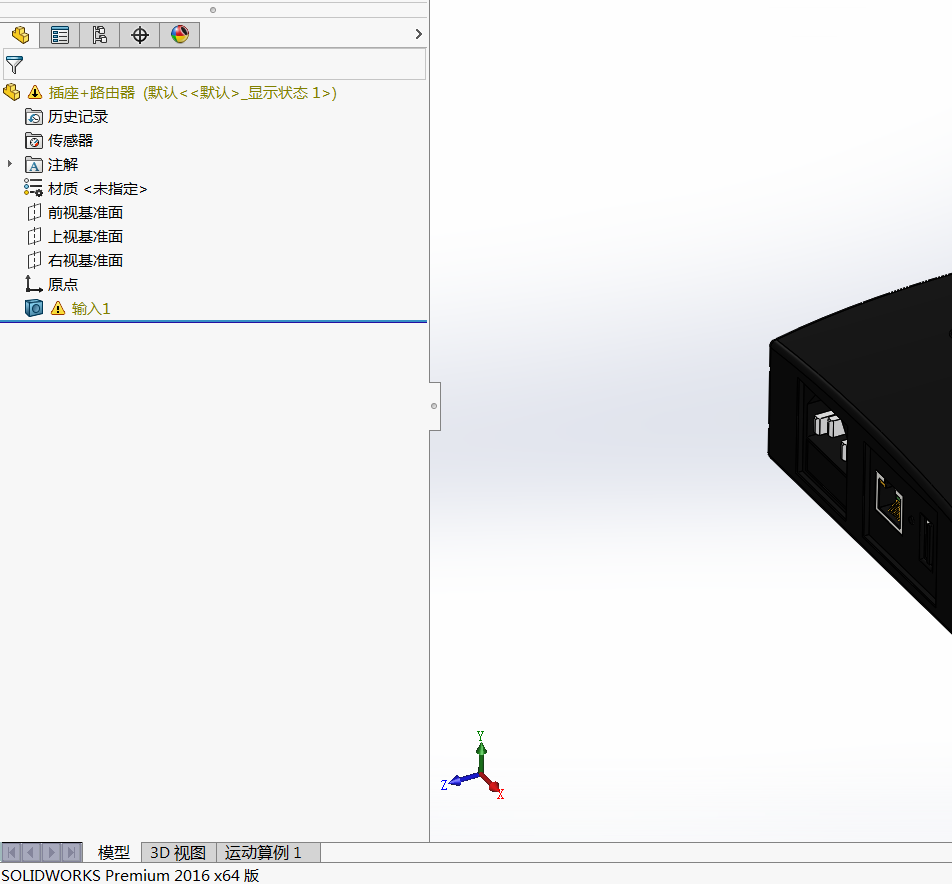Image resolution: width=952 pixels, height=884 pixels.
Task: Select the 历史记录 history folder
Action: (x=77, y=117)
